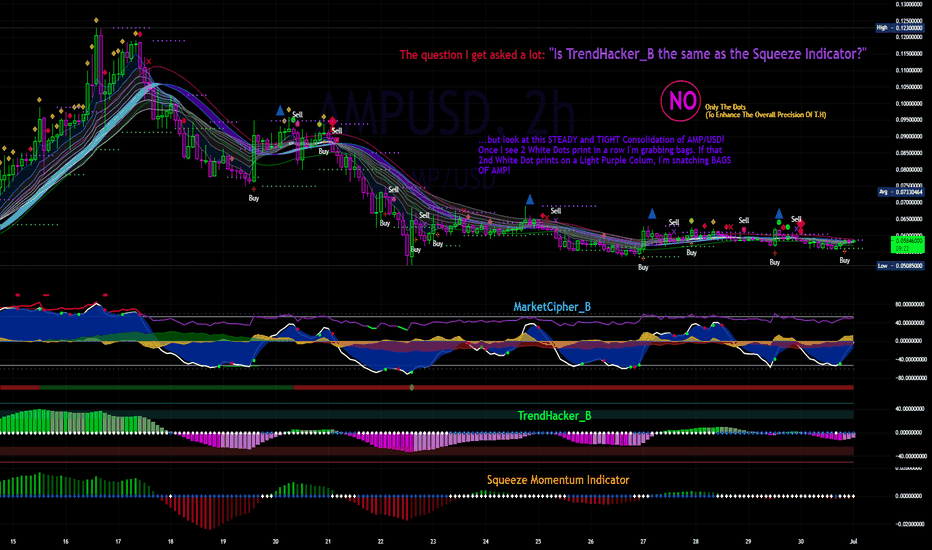Select the MarketCipher_B indicator title

[552, 307]
